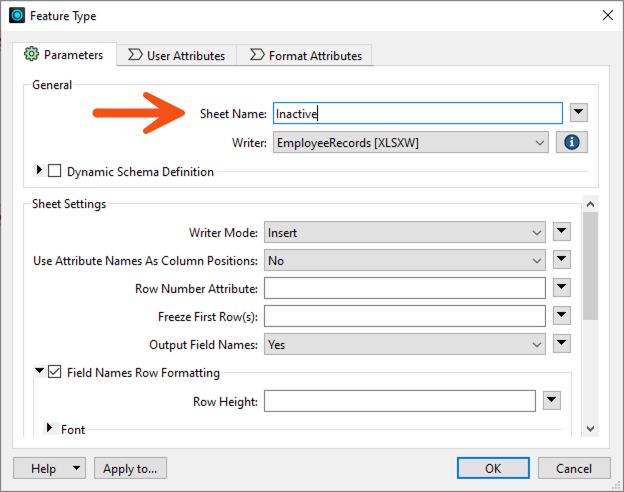Click the OK button
The image size is (624, 492).
tap(493, 468)
